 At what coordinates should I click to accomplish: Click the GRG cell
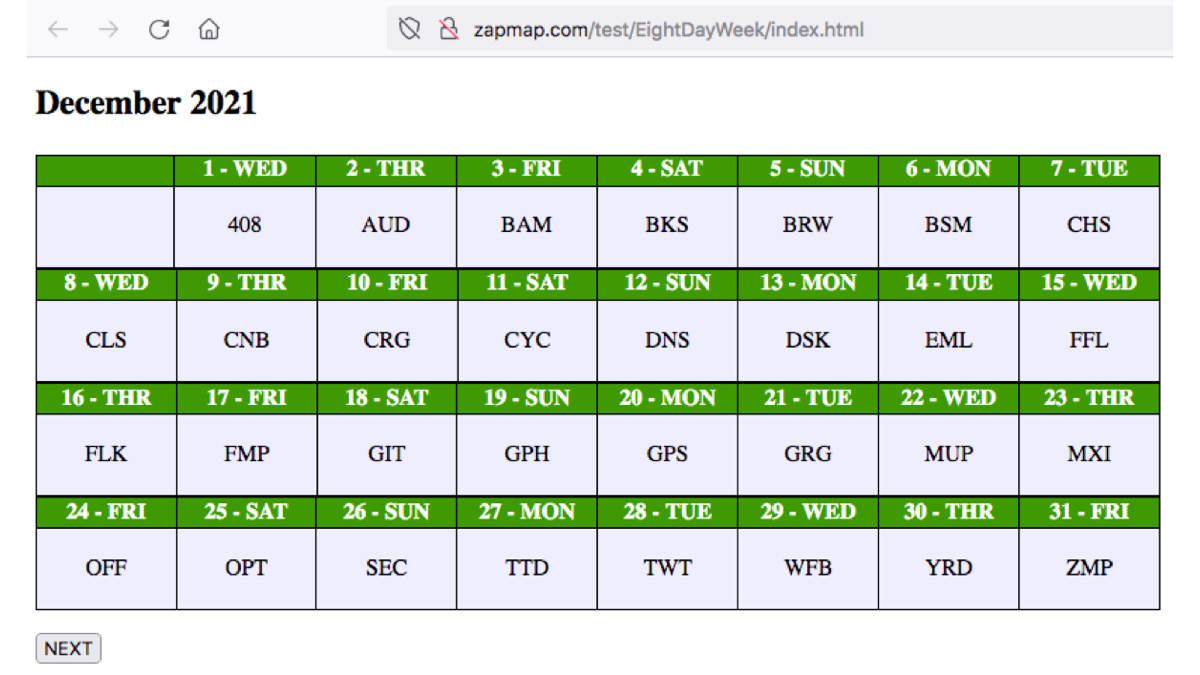(807, 454)
